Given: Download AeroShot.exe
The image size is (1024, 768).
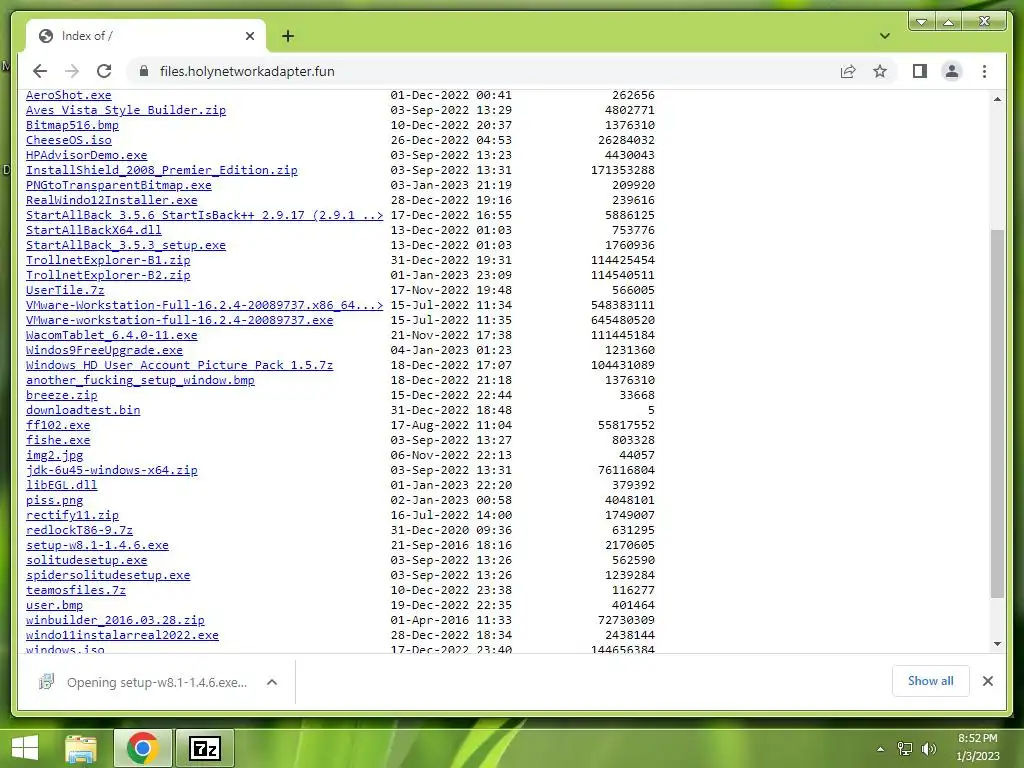Looking at the screenshot, I should point(69,95).
